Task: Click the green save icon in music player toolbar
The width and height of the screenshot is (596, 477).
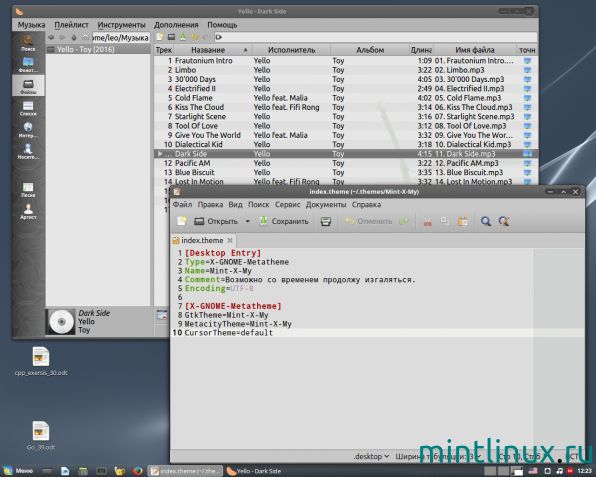Action: point(183,37)
